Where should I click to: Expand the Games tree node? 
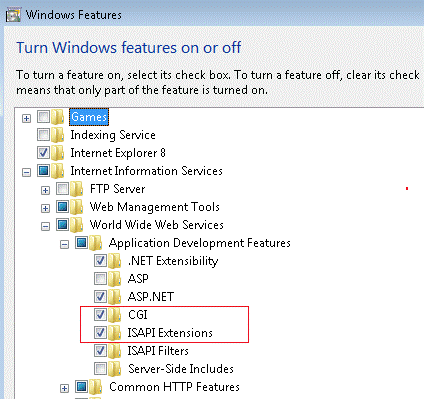[x=26, y=118]
